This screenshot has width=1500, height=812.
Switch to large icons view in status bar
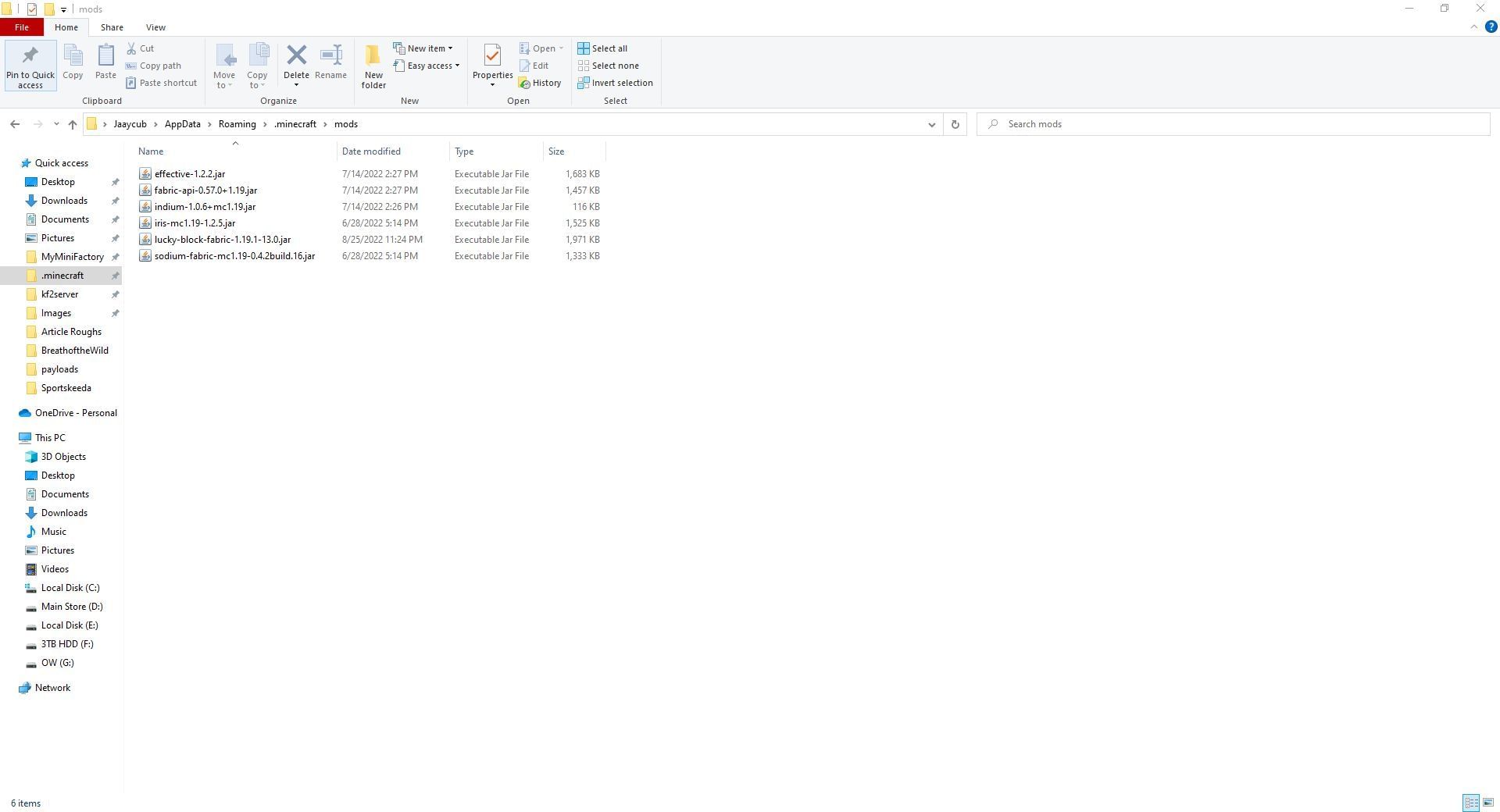(1488, 803)
